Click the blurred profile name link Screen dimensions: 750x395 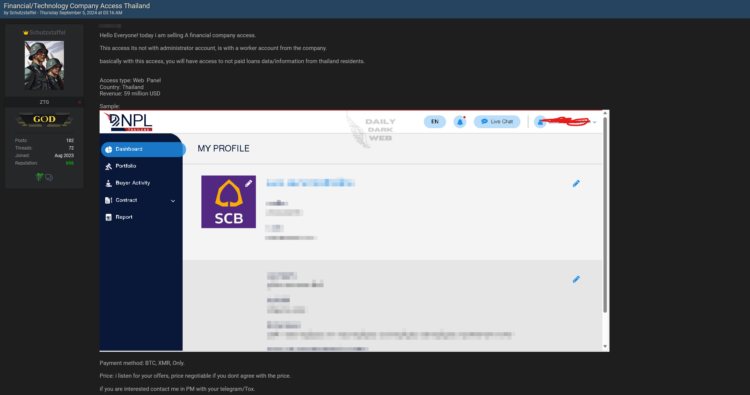tap(310, 183)
